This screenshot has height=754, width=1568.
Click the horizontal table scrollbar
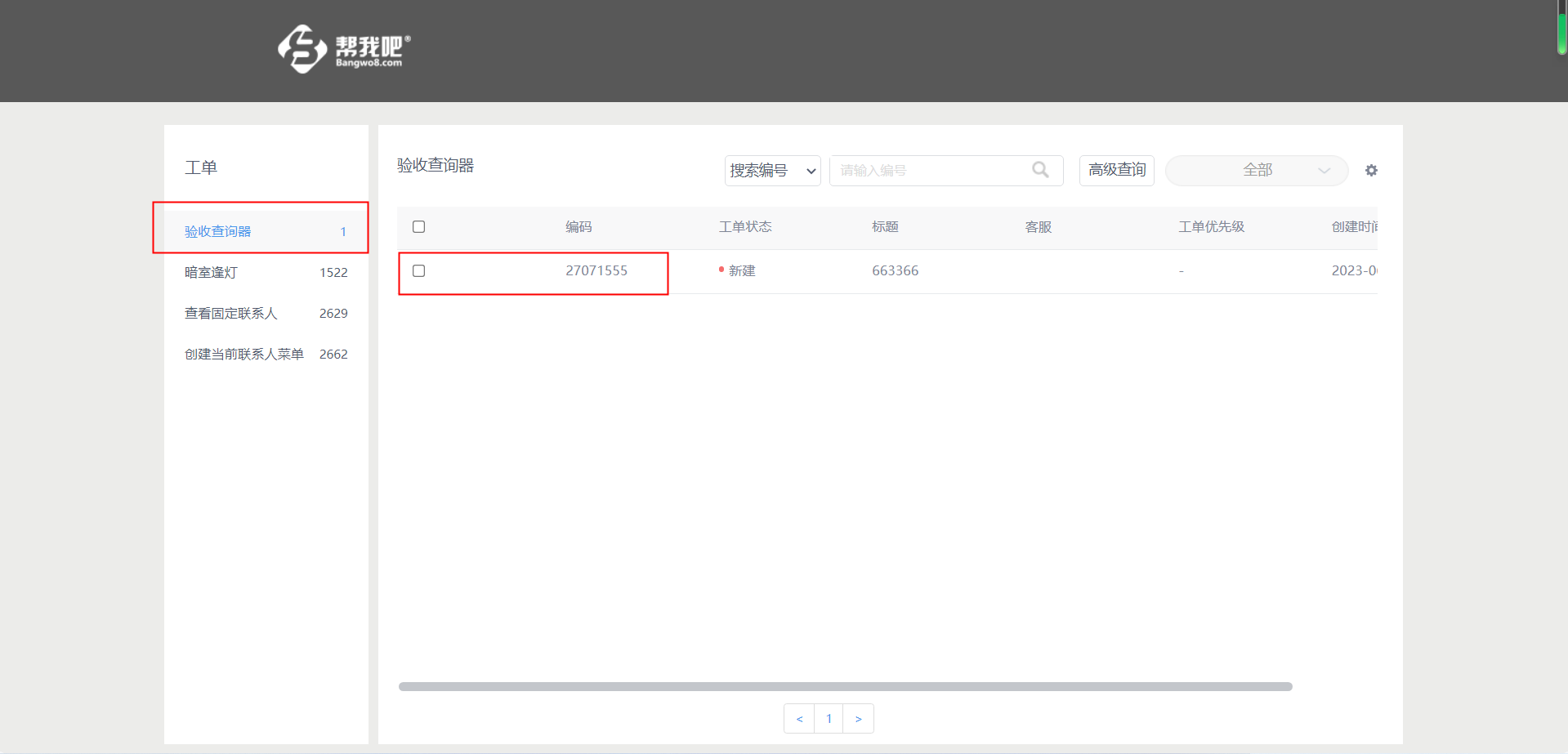pos(845,686)
